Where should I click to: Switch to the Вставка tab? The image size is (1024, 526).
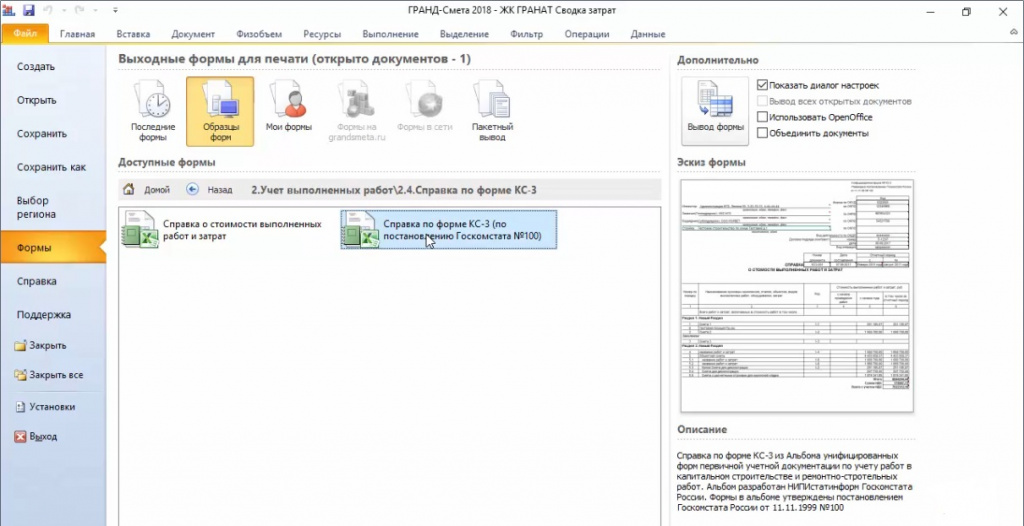click(133, 34)
